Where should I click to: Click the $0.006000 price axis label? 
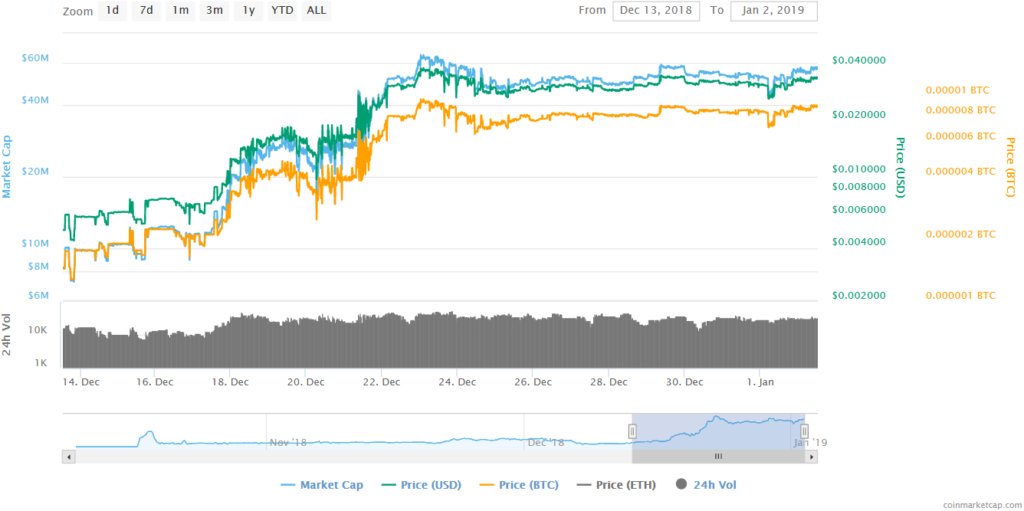[859, 210]
